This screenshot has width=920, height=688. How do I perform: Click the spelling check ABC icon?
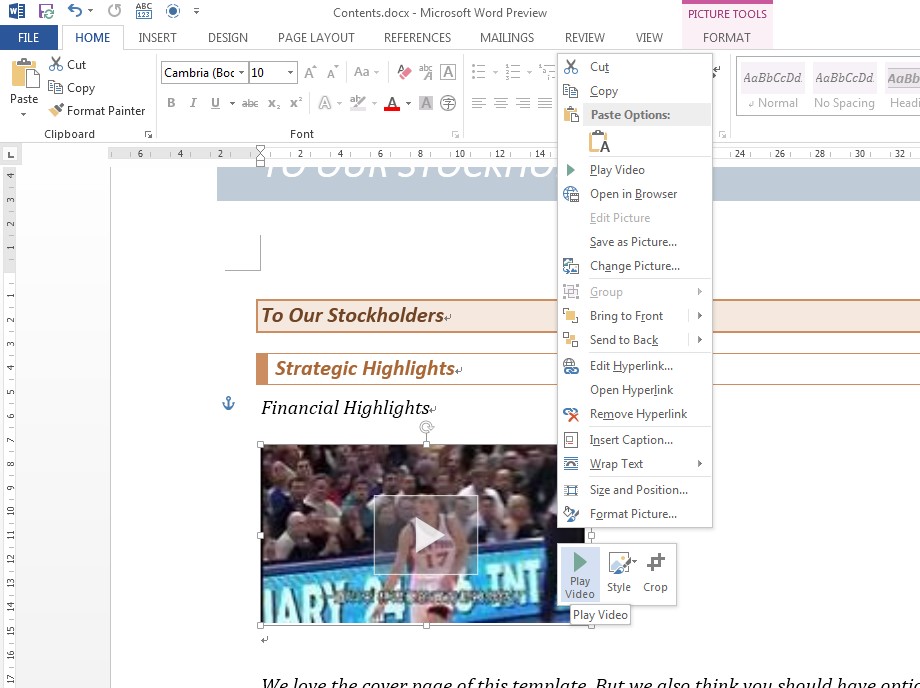(143, 12)
